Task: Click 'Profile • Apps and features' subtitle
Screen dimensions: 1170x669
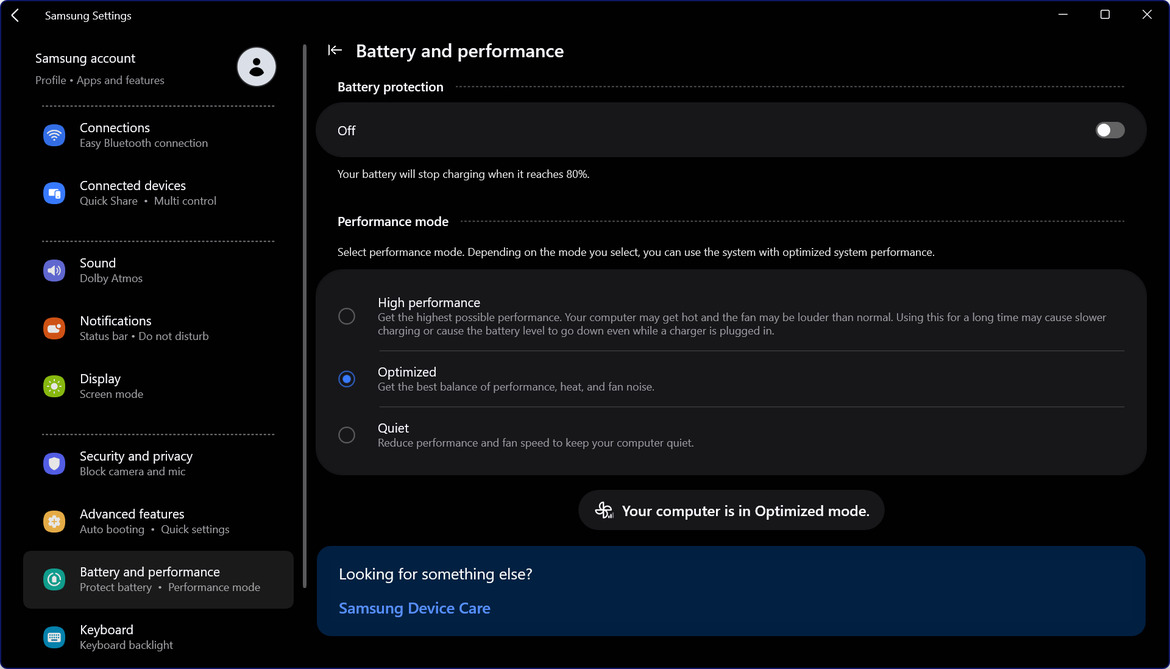Action: [x=99, y=81]
